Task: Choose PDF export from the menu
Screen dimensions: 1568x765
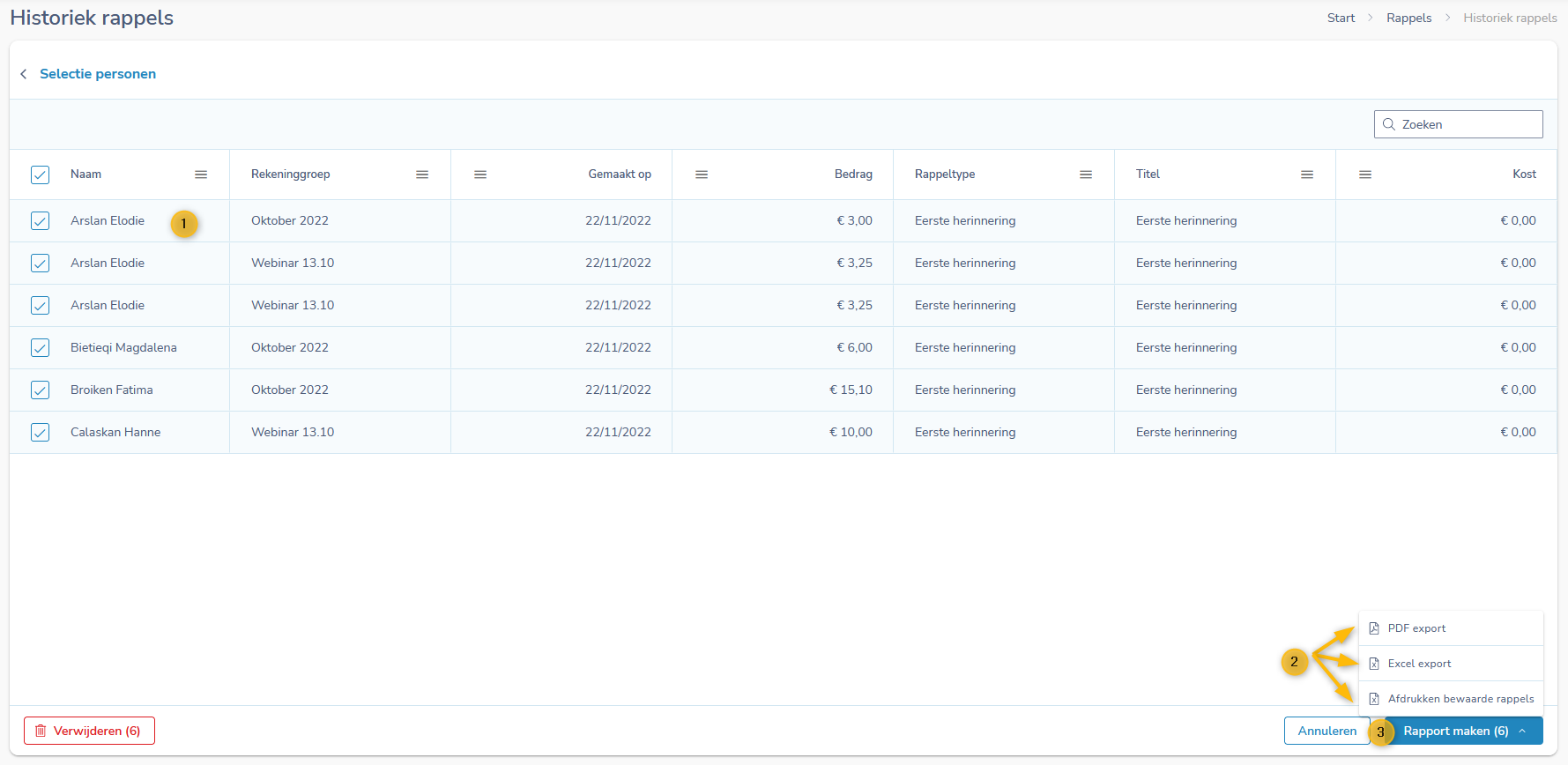Action: pyautogui.click(x=1416, y=628)
